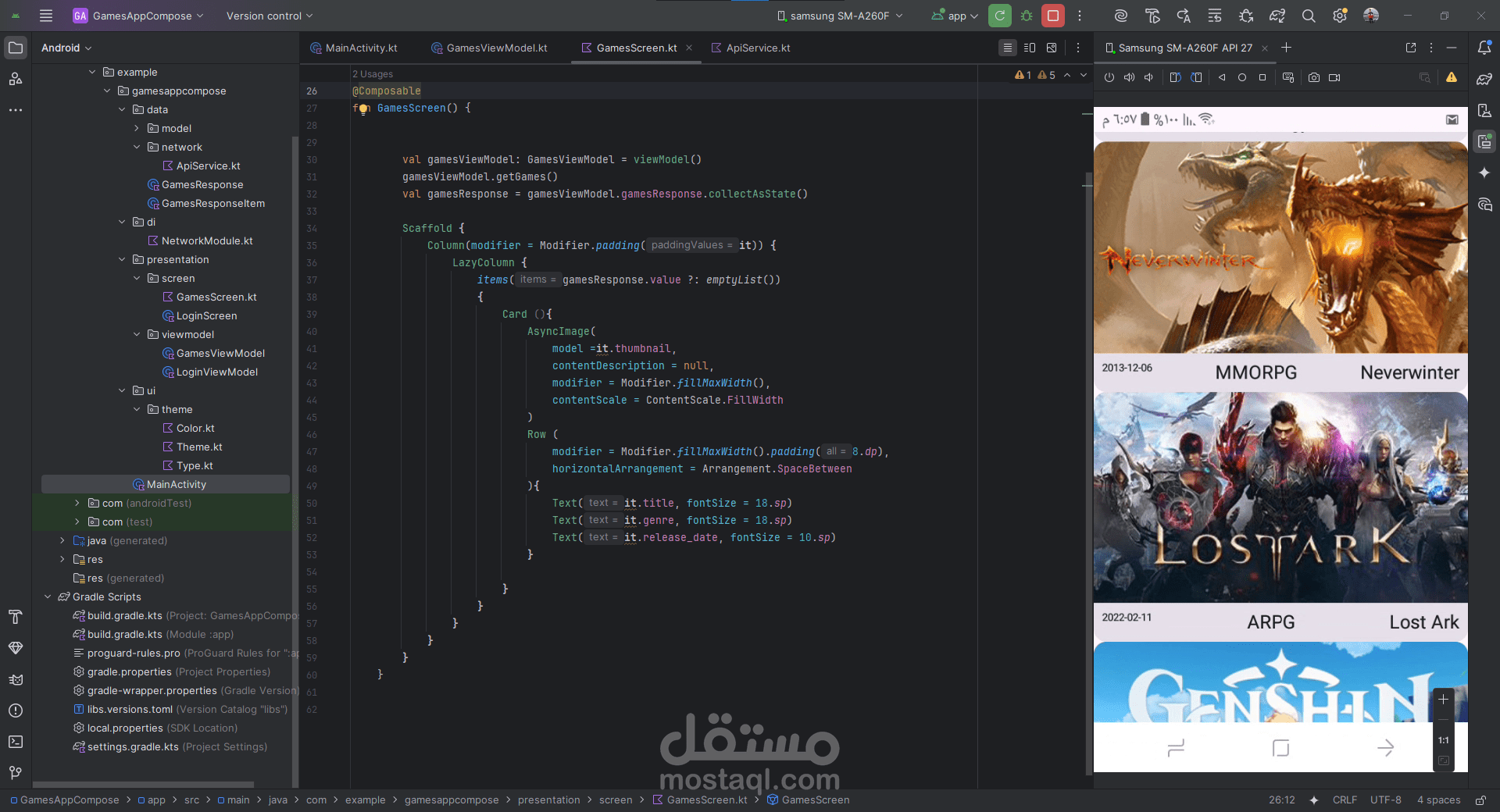The image size is (1500, 812).
Task: Click the emulator zoom in plus button
Action: pos(1444,700)
